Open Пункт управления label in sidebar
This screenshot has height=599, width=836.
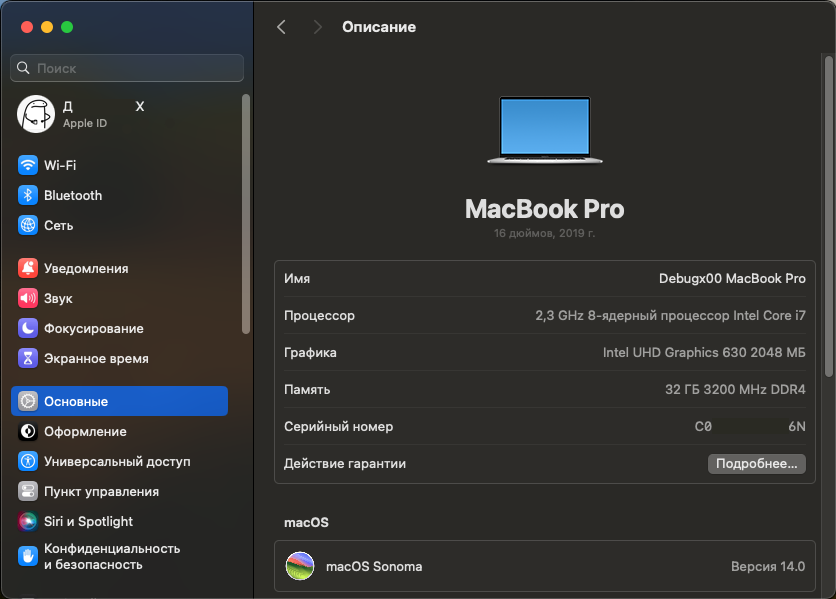click(x=101, y=491)
